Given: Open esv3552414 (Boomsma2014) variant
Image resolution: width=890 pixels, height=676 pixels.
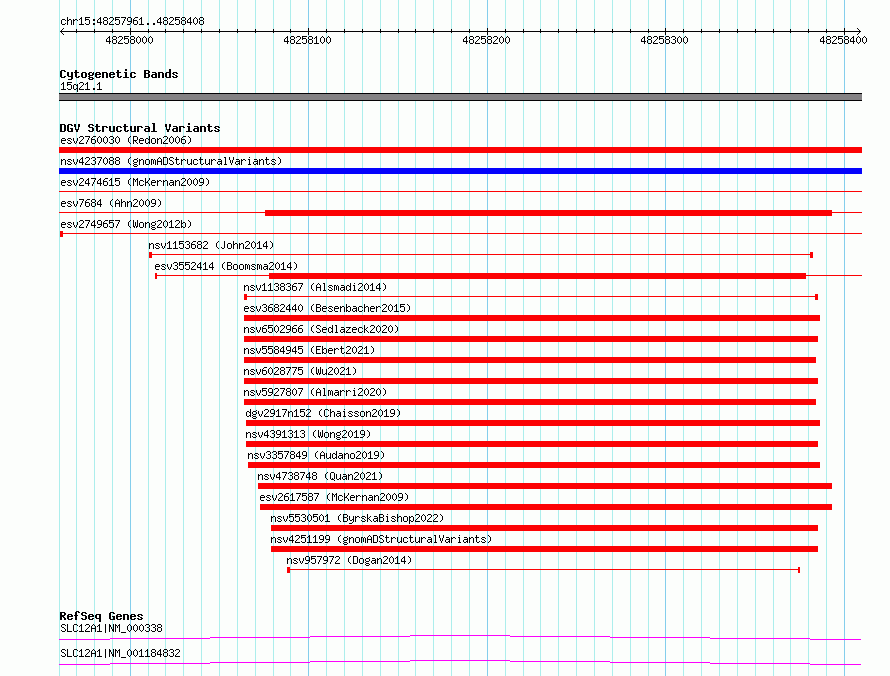Looking at the screenshot, I should (x=226, y=266).
